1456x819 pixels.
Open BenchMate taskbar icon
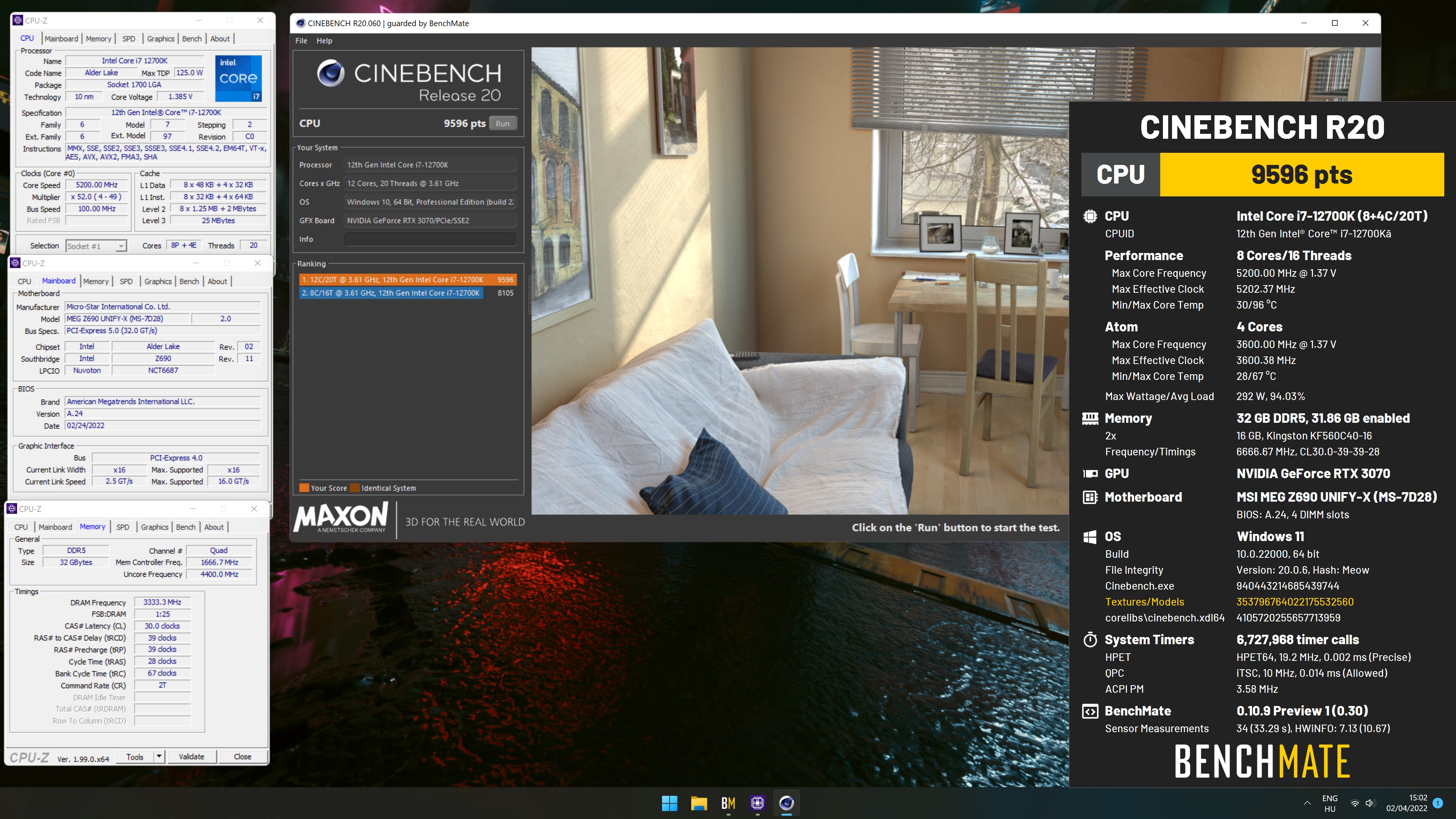(x=728, y=803)
